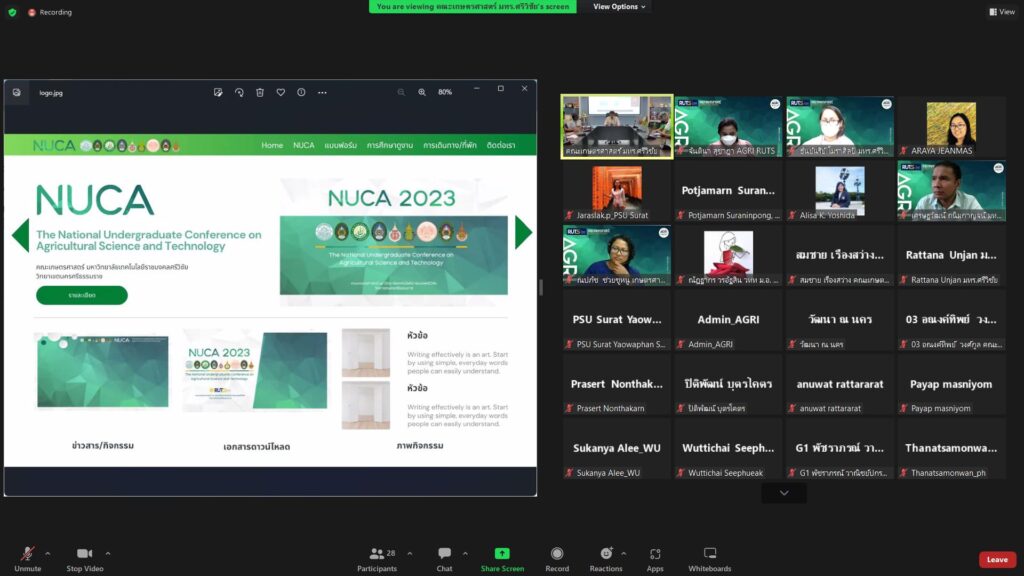Select Alisa K. Yoshida video tile
This screenshot has height=576, width=1024.
pos(840,191)
